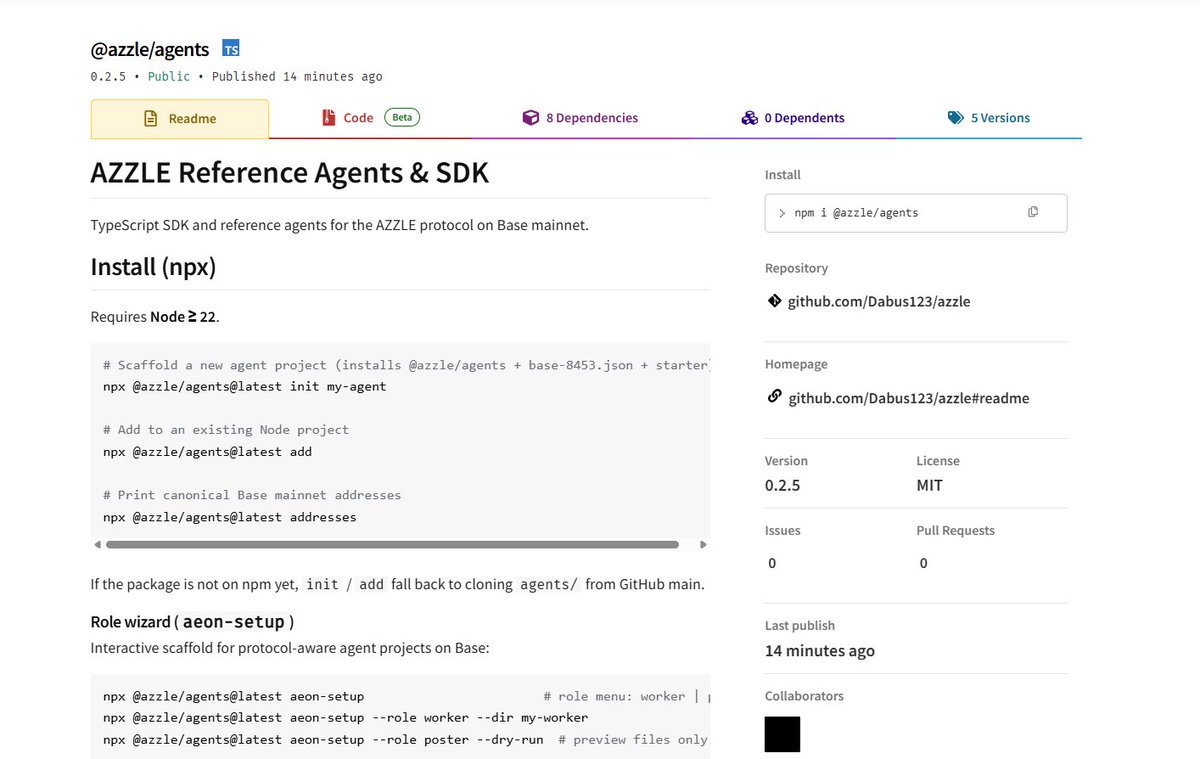Viewport: 1200px width, 759px height.
Task: Click the Pull Requests count 0
Action: pyautogui.click(x=923, y=563)
